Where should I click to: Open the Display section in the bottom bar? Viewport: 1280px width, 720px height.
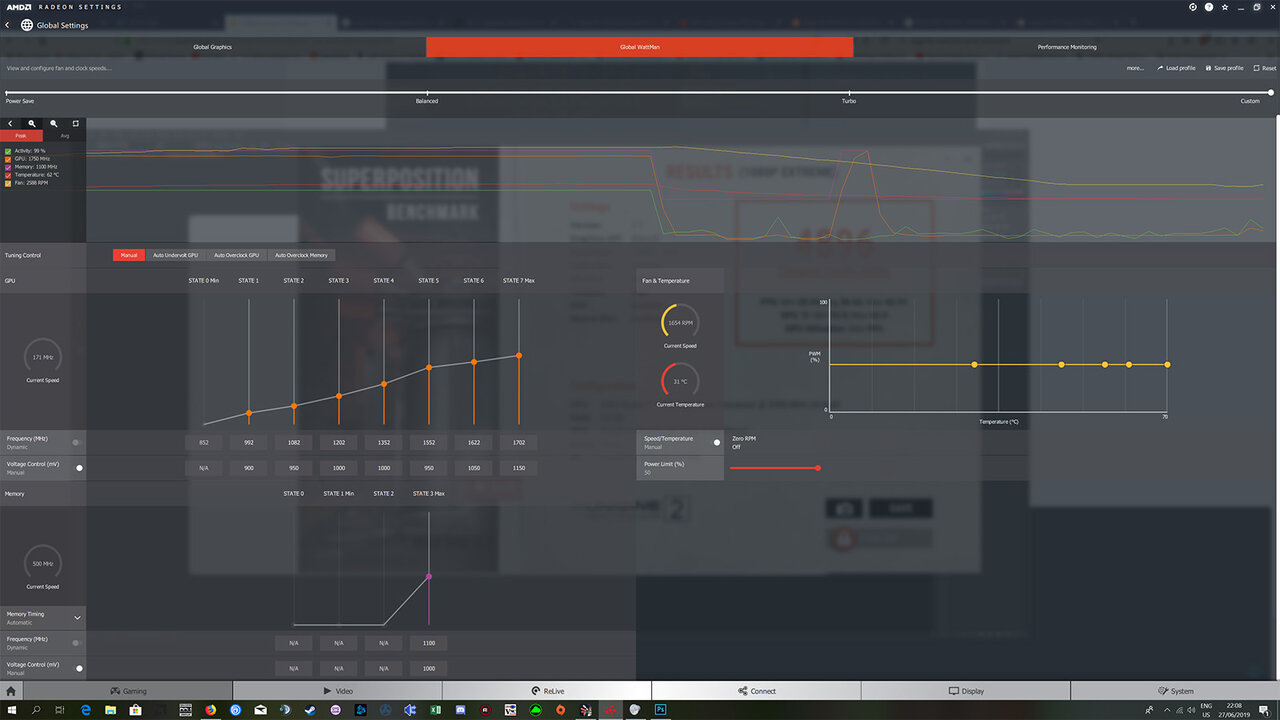point(966,691)
